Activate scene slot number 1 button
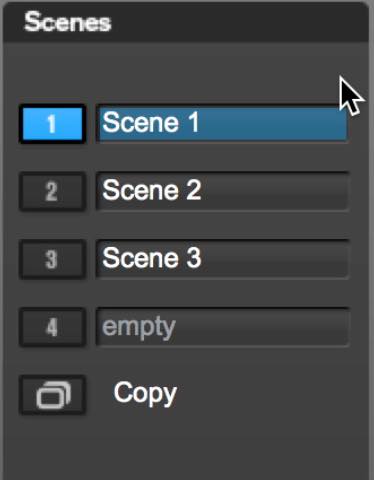Viewport: 374px width, 480px height. coord(52,124)
